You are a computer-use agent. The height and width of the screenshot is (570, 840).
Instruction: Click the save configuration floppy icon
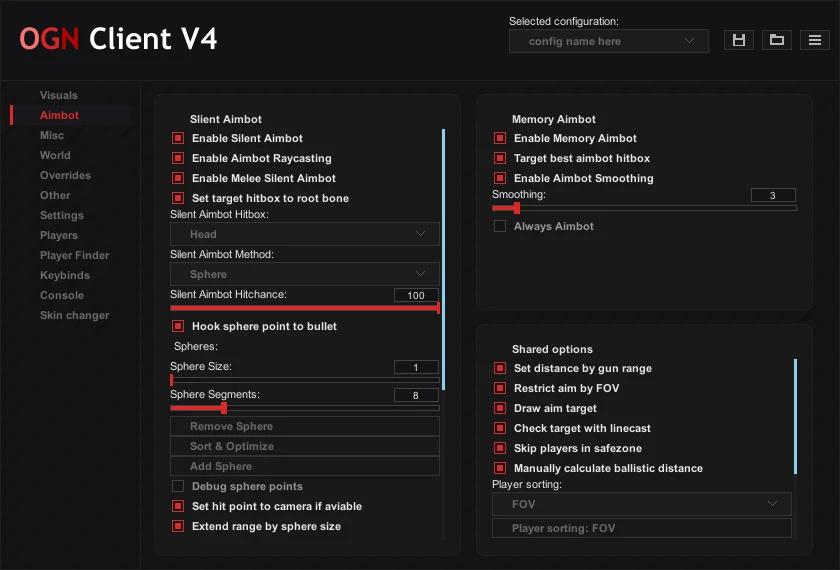[x=739, y=40]
